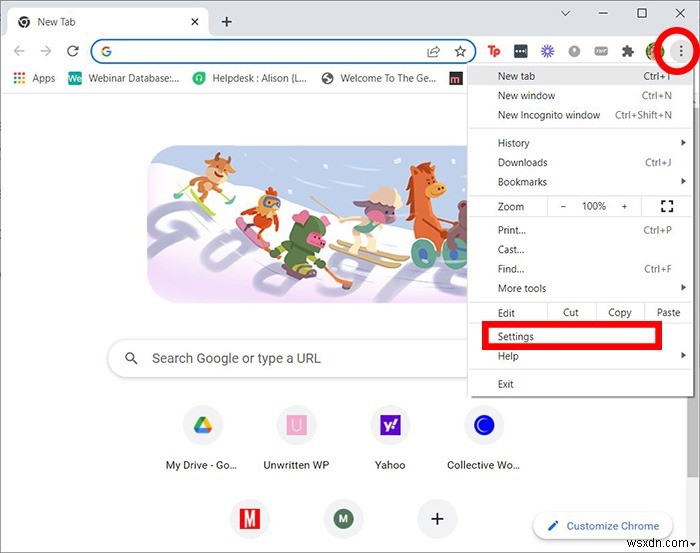The image size is (700, 553).
Task: Choose Print... from the menu
Action: point(580,230)
